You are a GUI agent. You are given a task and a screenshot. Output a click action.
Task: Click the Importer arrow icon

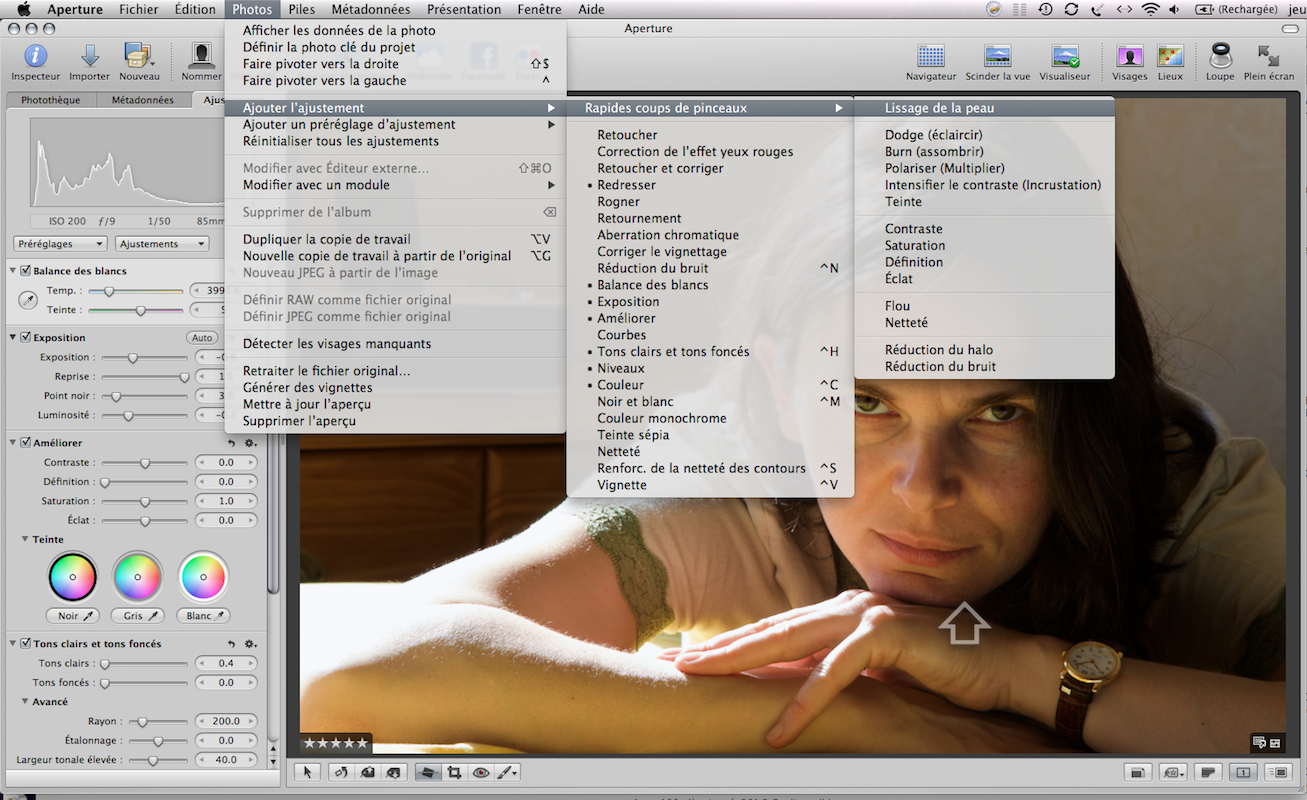click(x=89, y=56)
